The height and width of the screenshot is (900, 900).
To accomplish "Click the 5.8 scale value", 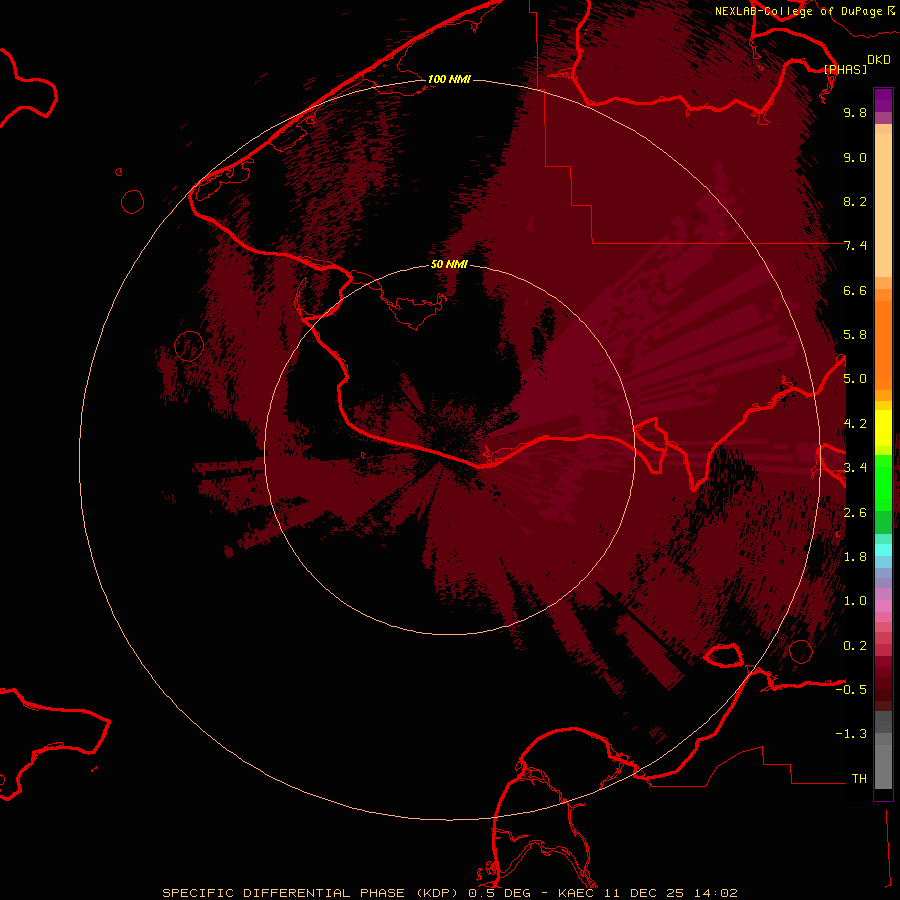I will [x=855, y=335].
